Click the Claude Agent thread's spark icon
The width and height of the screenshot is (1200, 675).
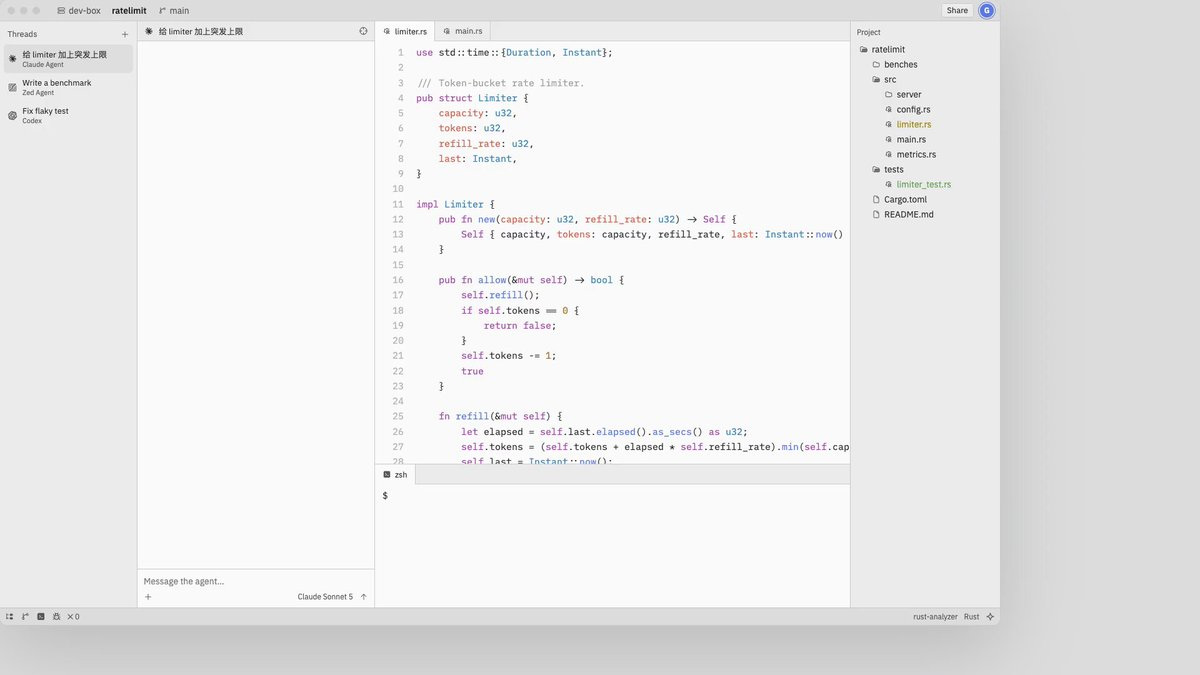pyautogui.click(x=12, y=59)
